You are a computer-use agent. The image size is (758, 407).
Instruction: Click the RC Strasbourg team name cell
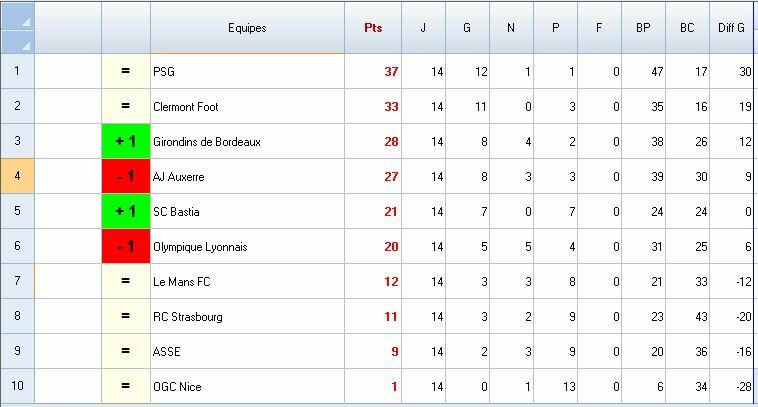click(x=188, y=317)
